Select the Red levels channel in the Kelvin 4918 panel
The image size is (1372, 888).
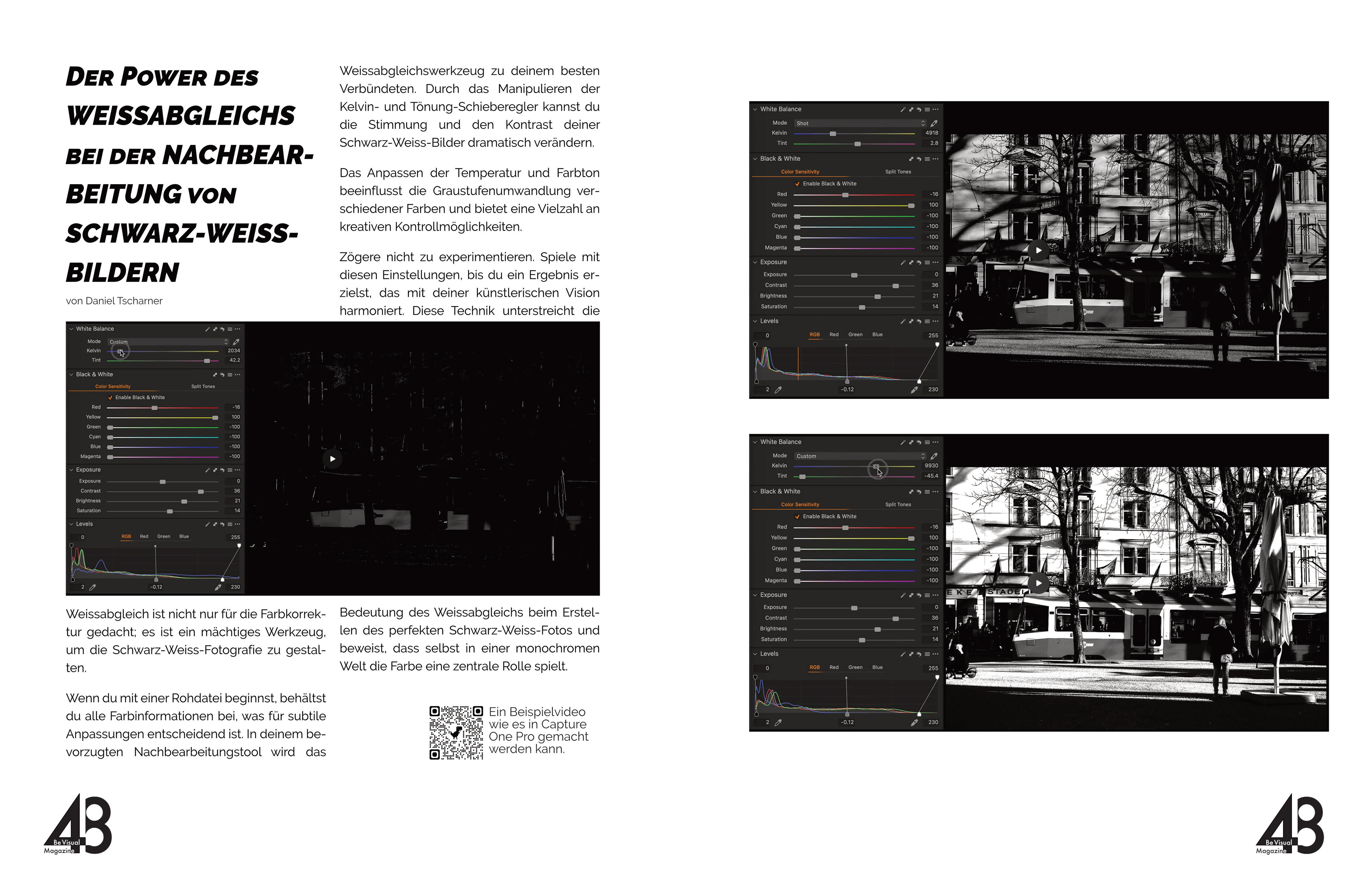click(x=834, y=335)
